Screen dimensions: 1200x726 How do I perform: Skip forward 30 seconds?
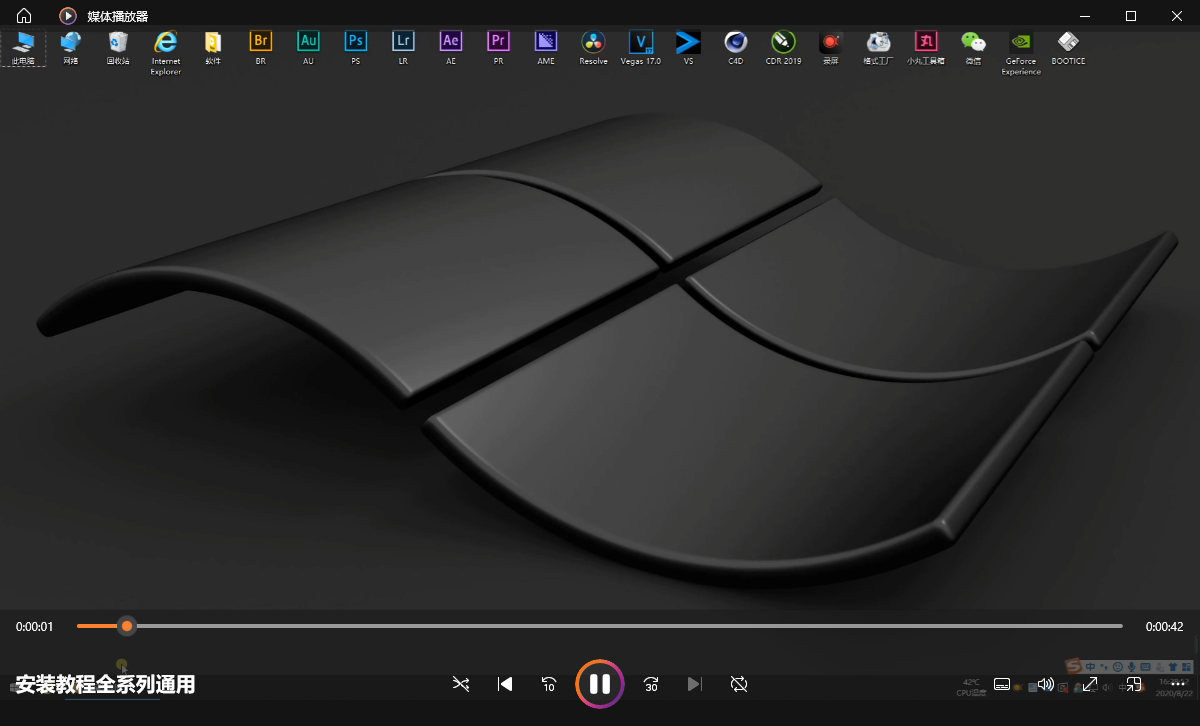pos(651,684)
